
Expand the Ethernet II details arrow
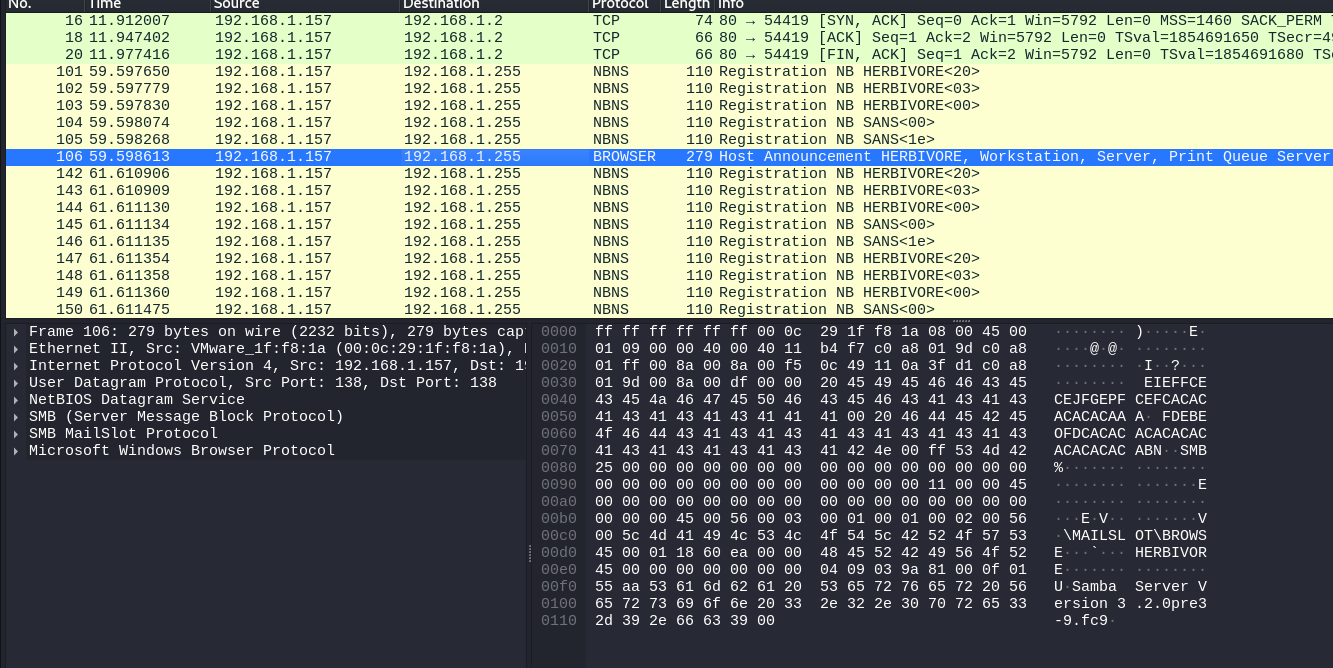(x=16, y=349)
